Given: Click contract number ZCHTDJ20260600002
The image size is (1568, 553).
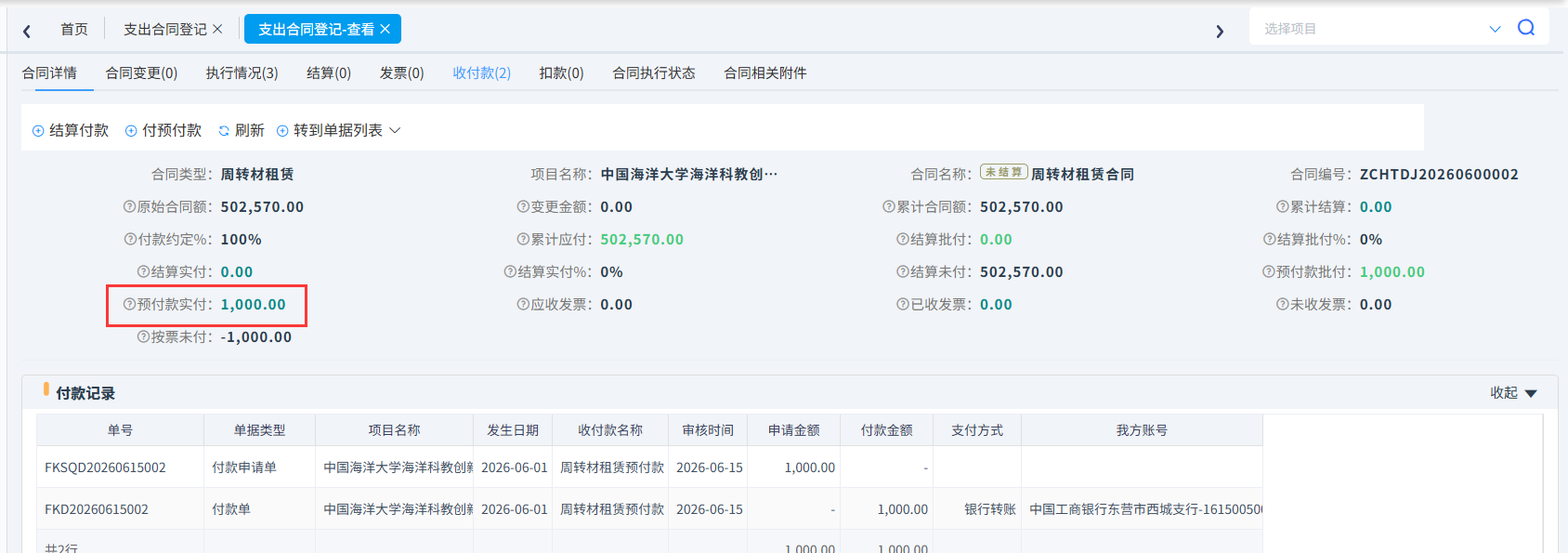Looking at the screenshot, I should pyautogui.click(x=1439, y=175).
